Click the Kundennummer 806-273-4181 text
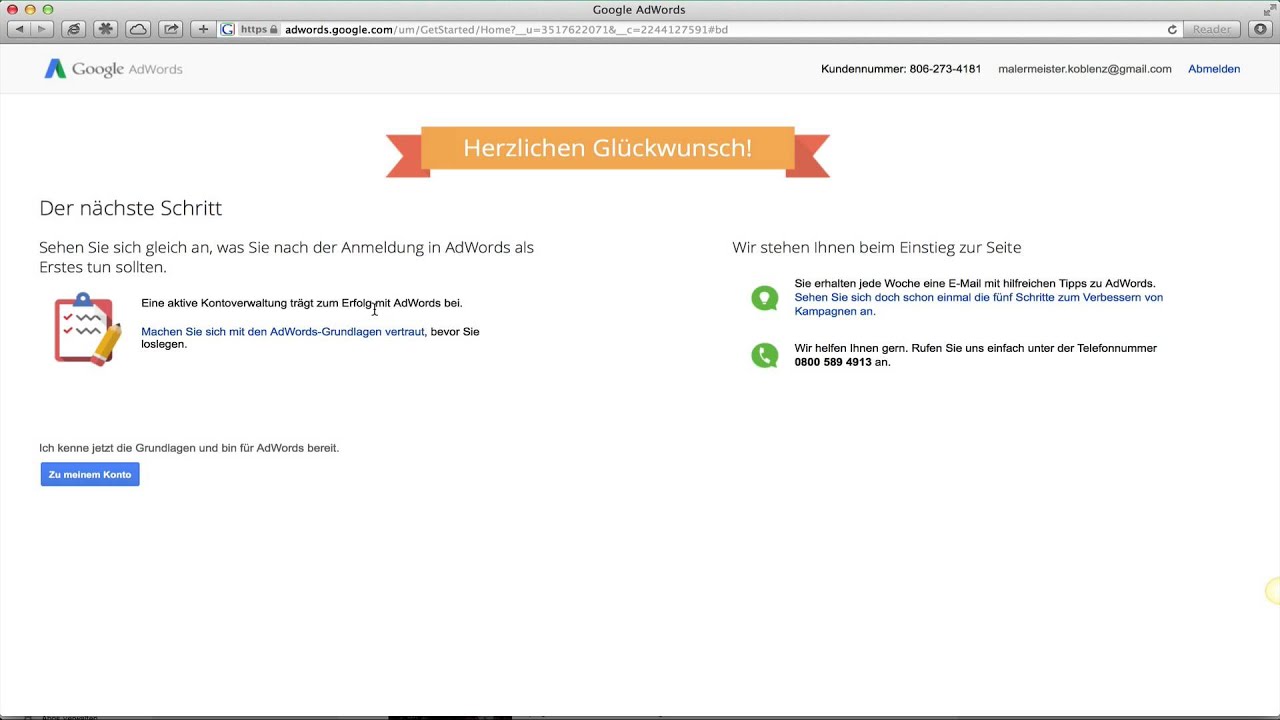The height and width of the screenshot is (720, 1280). pyautogui.click(x=901, y=69)
